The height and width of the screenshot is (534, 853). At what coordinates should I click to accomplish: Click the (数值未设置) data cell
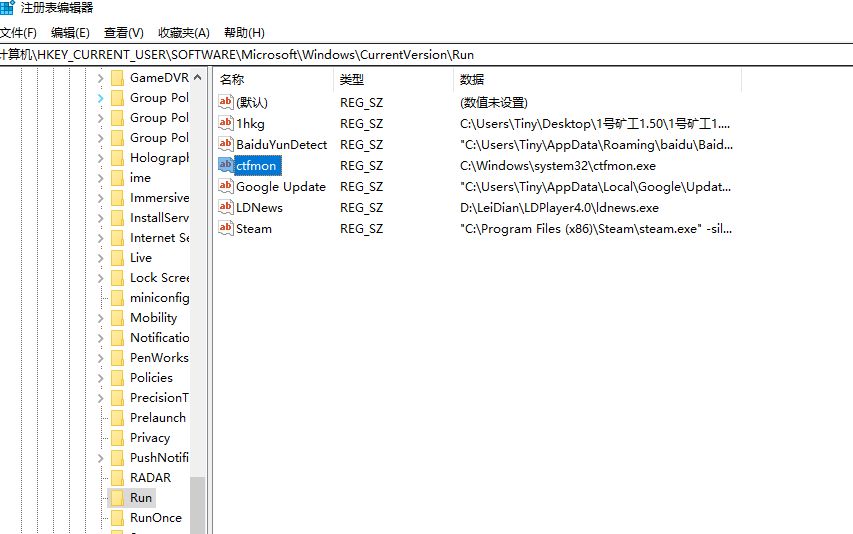pos(493,103)
